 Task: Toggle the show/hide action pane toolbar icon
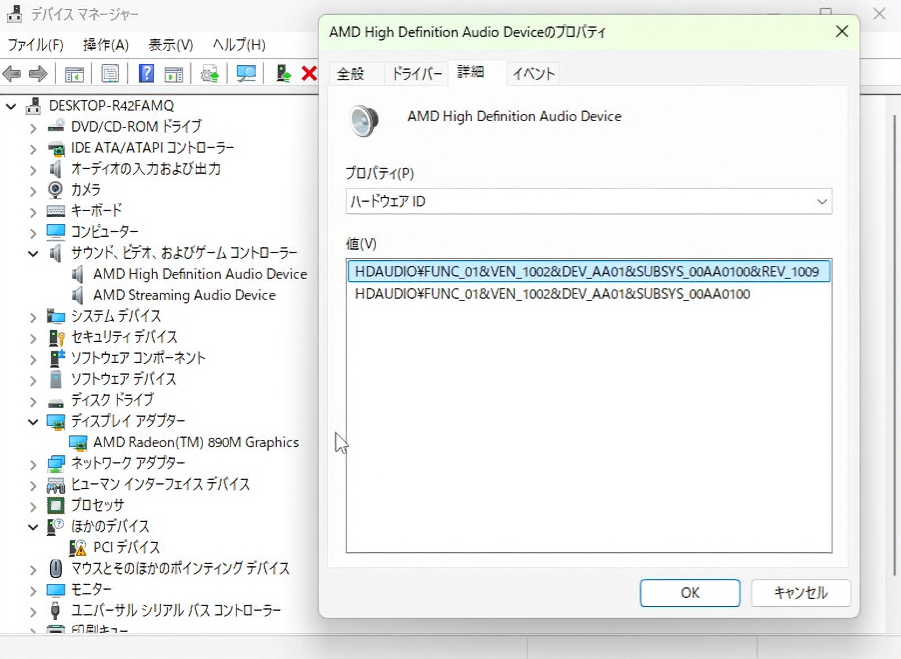coord(174,74)
